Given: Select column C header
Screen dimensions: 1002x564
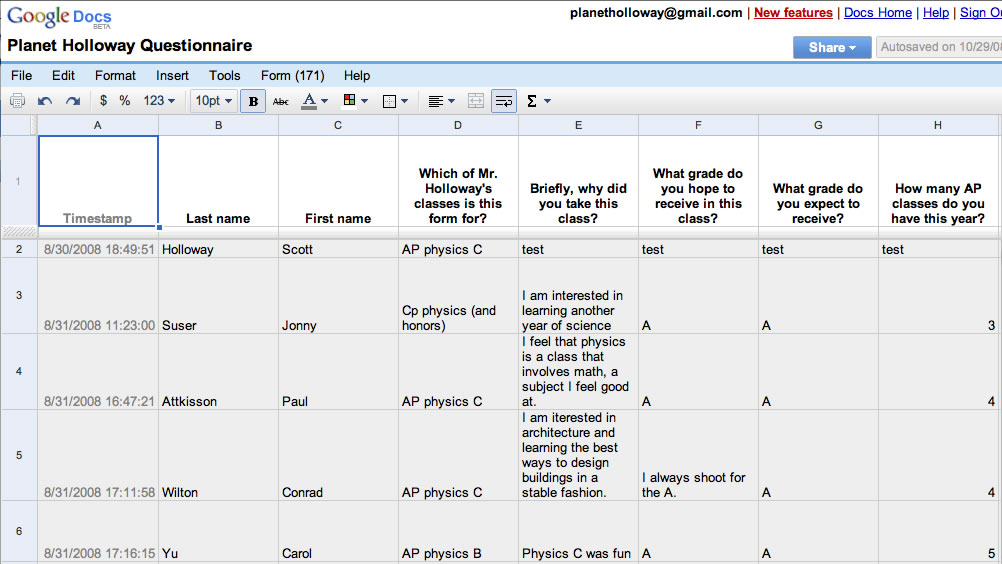Looking at the screenshot, I should 338,125.
